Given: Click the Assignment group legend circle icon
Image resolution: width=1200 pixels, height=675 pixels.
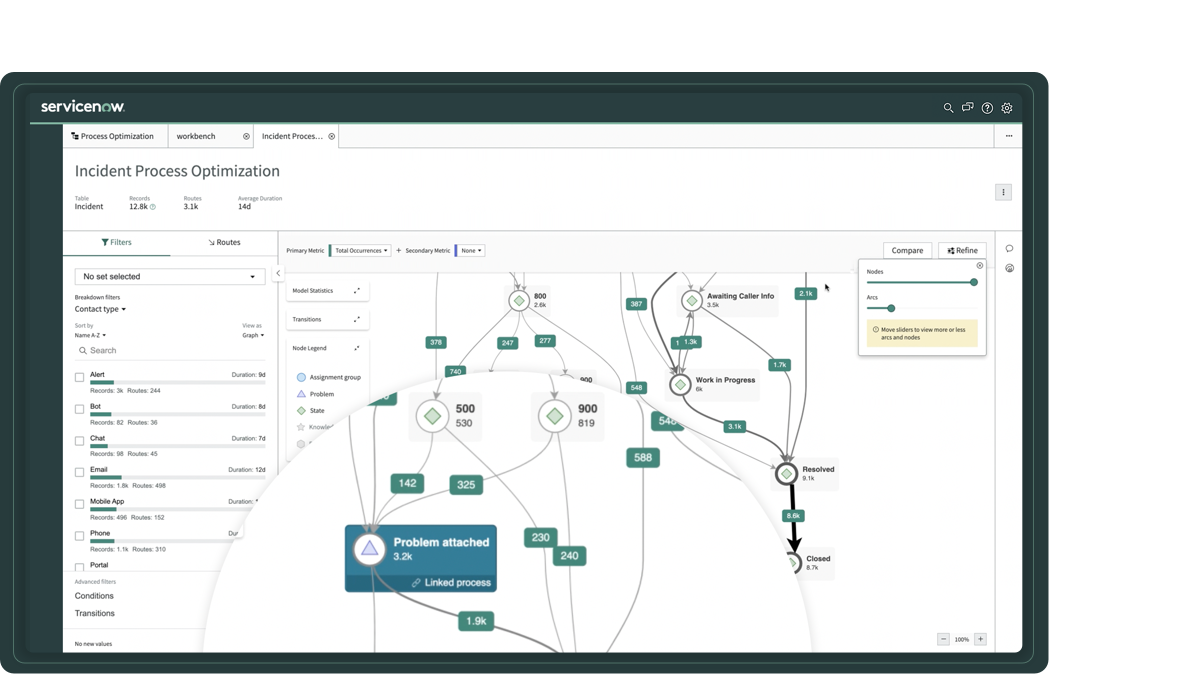Looking at the screenshot, I should click(x=301, y=377).
